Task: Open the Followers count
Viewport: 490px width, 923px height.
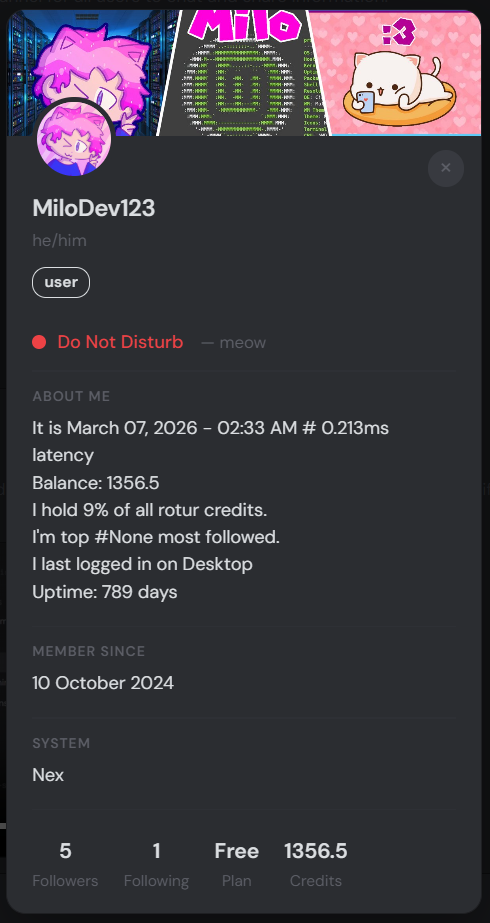Action: [65, 864]
